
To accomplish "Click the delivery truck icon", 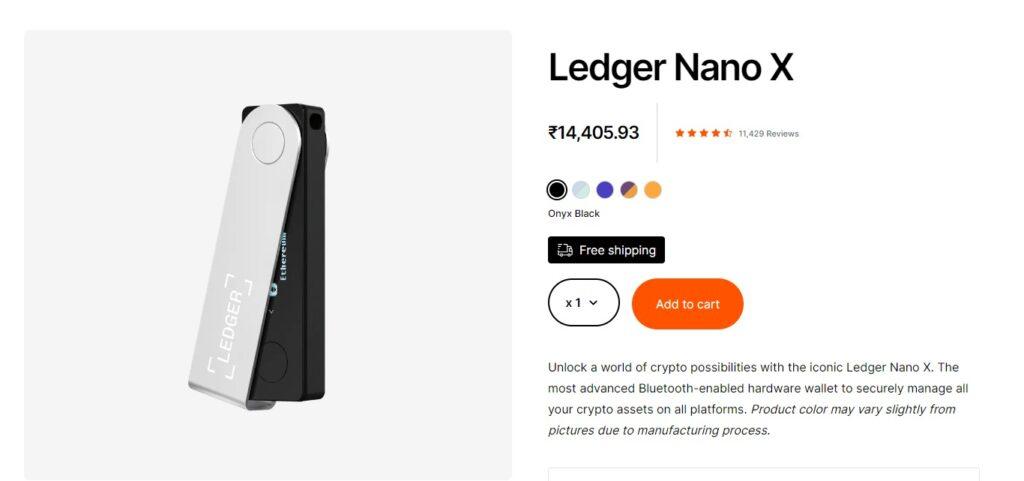I will coord(565,250).
